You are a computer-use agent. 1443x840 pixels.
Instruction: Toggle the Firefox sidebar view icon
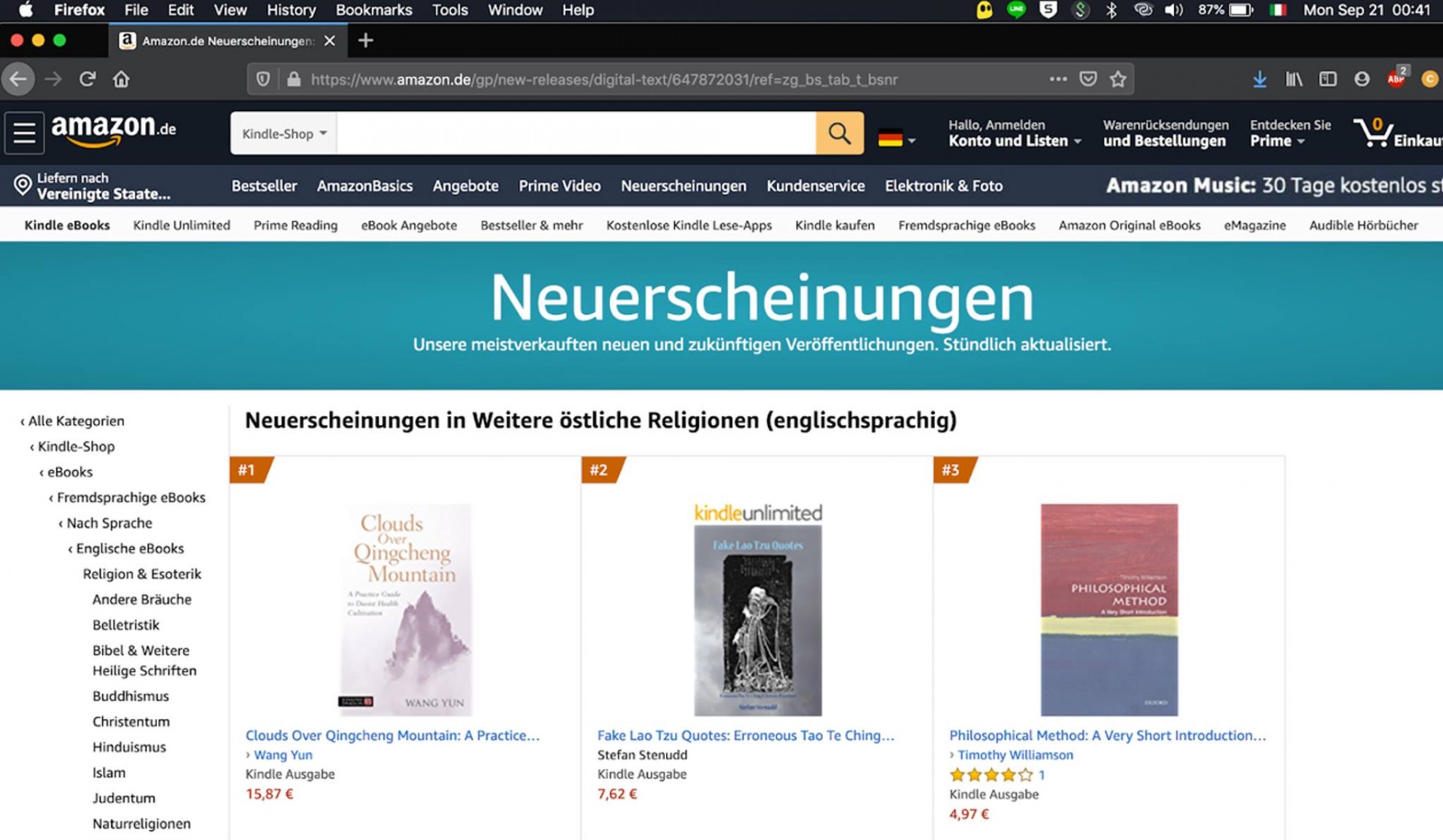[x=1327, y=79]
